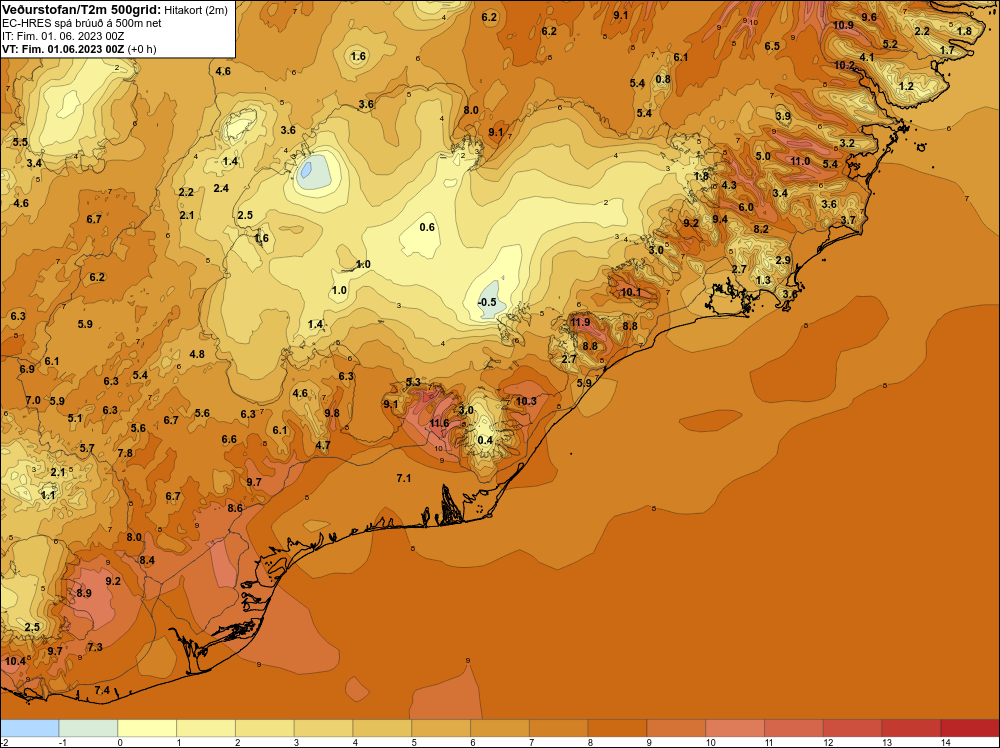The height and width of the screenshot is (748, 1000).
Task: Click the 7.3 temperature value
Action: pos(95,647)
